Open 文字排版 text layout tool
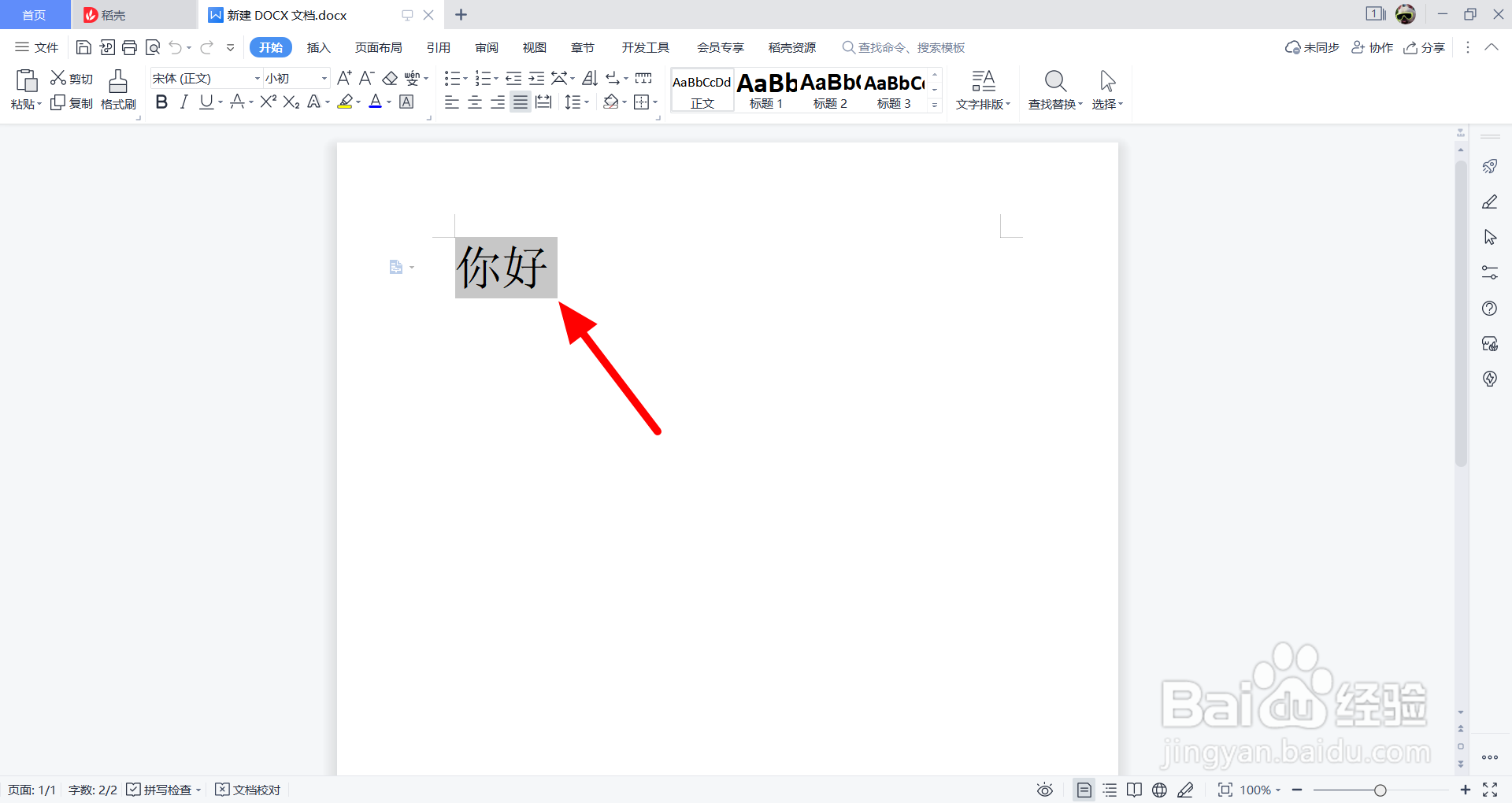 (983, 90)
